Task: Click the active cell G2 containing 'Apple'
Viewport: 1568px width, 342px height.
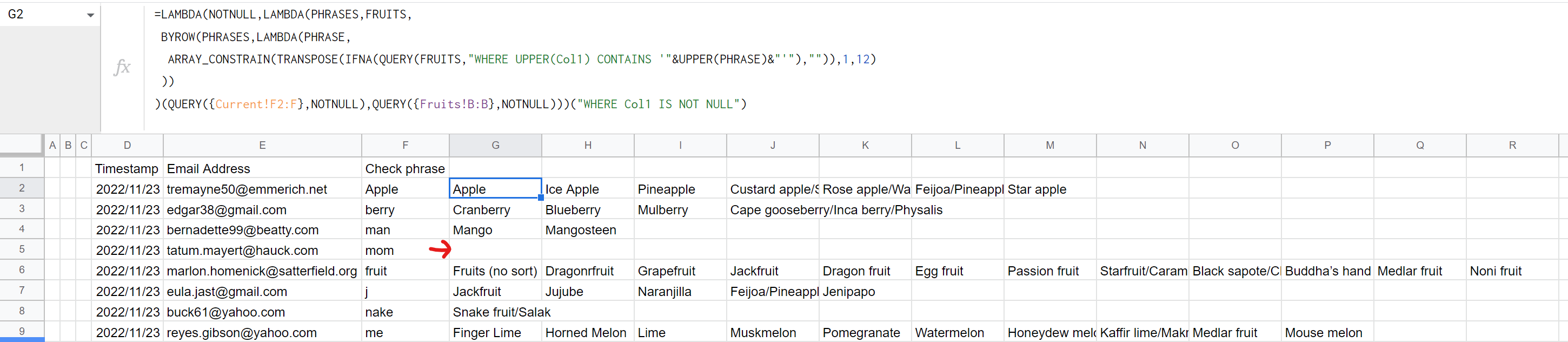Action: 495,189
